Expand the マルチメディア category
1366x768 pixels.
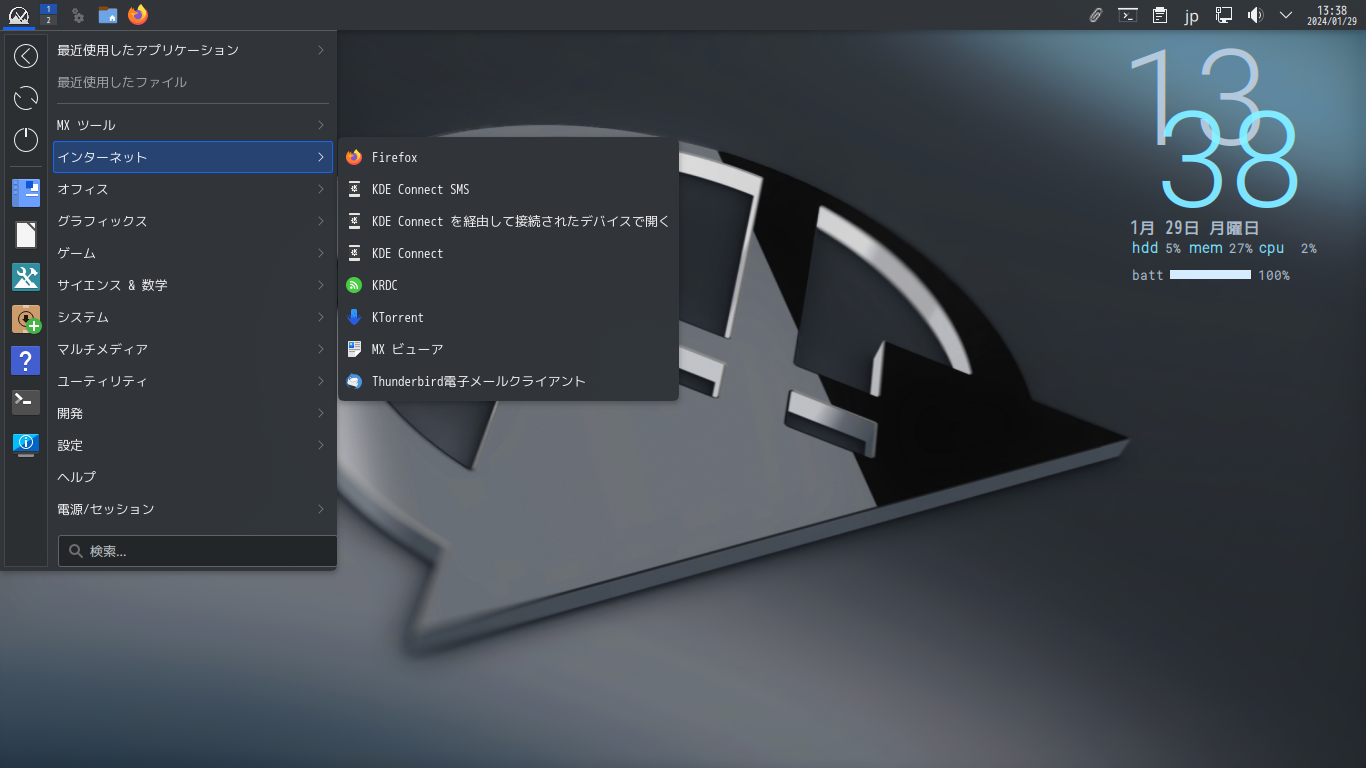click(193, 349)
